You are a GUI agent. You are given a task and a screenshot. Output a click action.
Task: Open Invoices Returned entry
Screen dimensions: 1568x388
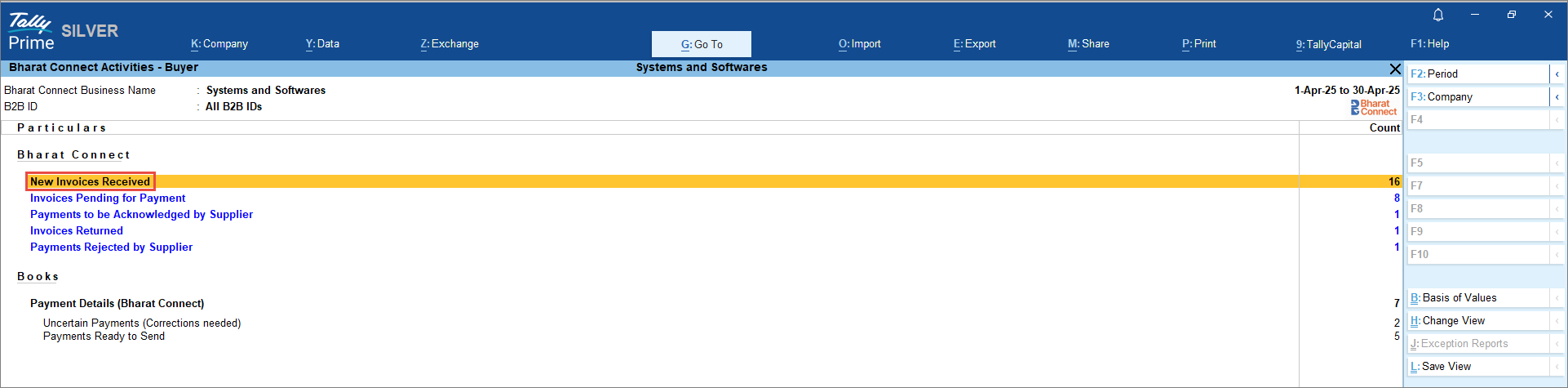(x=77, y=231)
